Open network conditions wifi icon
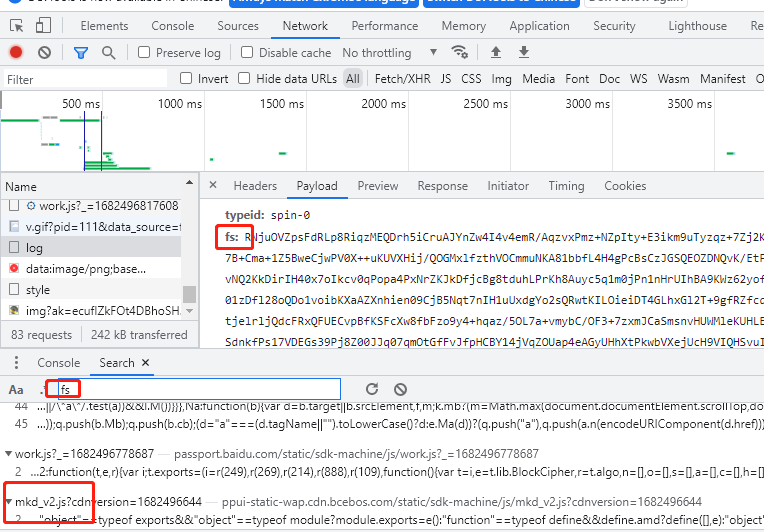The width and height of the screenshot is (764, 532). 460,52
